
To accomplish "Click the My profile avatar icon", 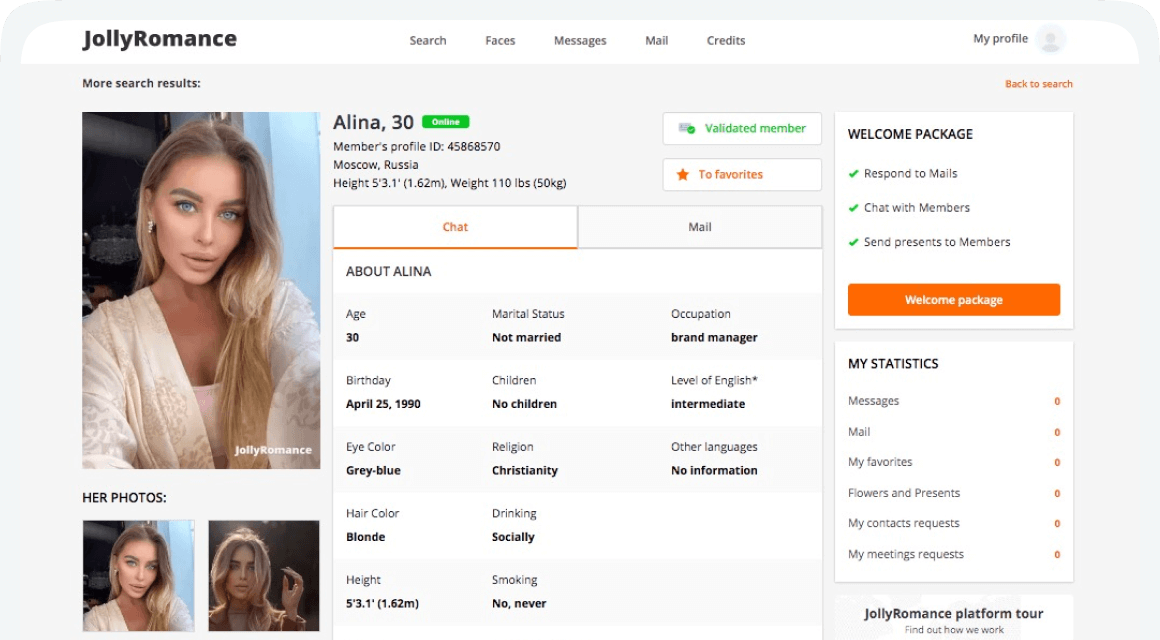I will (1050, 40).
